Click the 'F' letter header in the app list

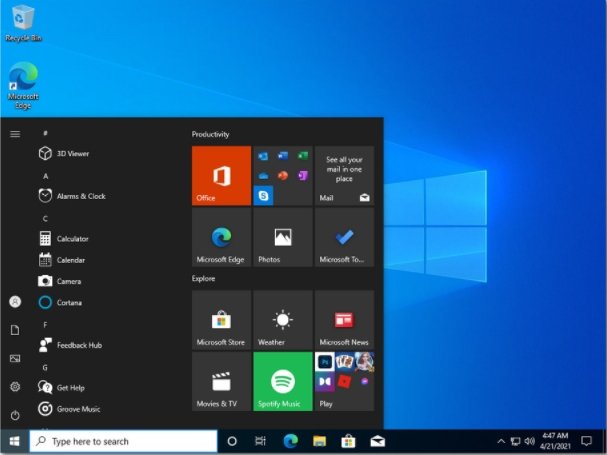pyautogui.click(x=45, y=325)
